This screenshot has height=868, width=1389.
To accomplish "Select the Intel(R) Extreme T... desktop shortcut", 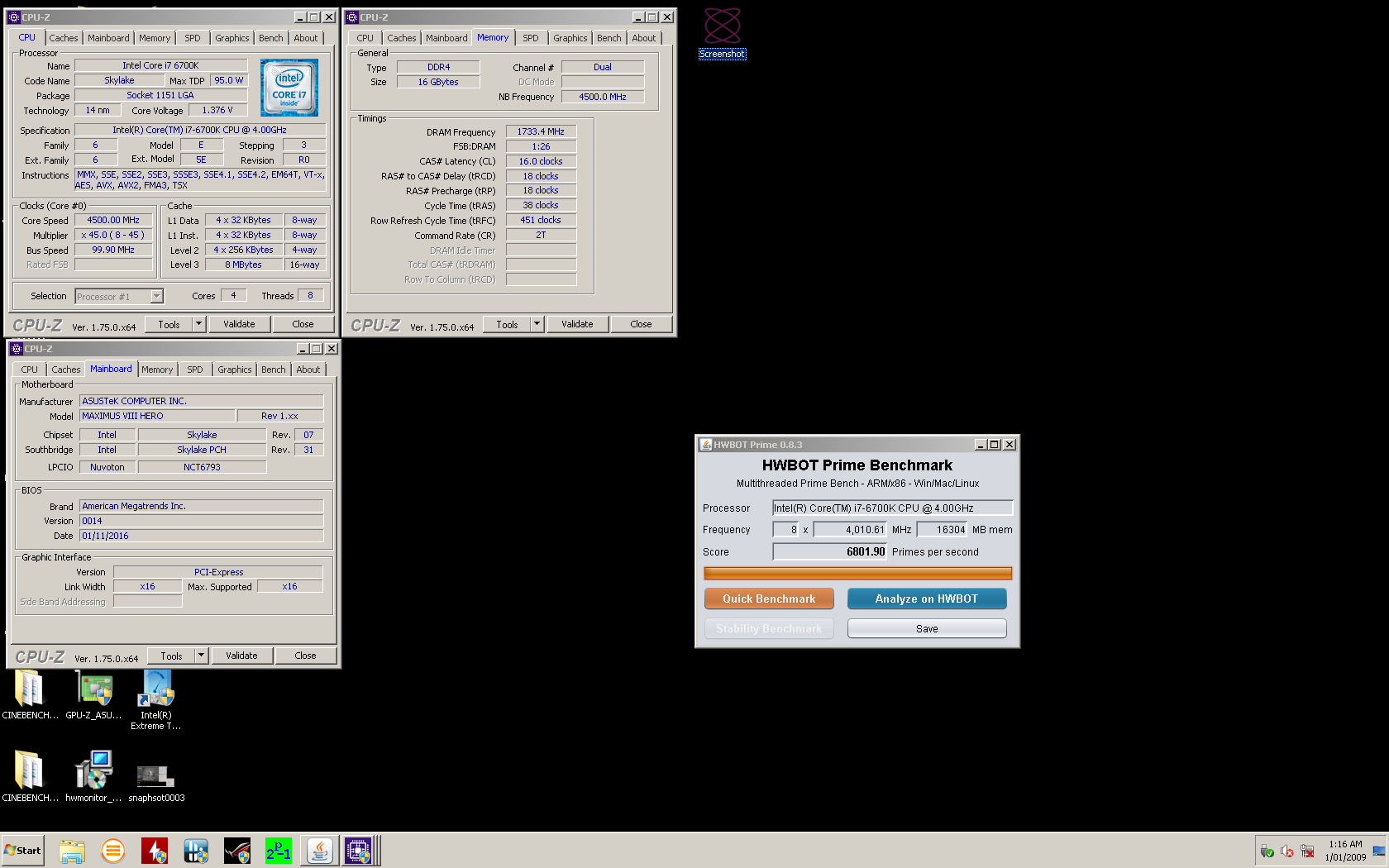I will 156,700.
